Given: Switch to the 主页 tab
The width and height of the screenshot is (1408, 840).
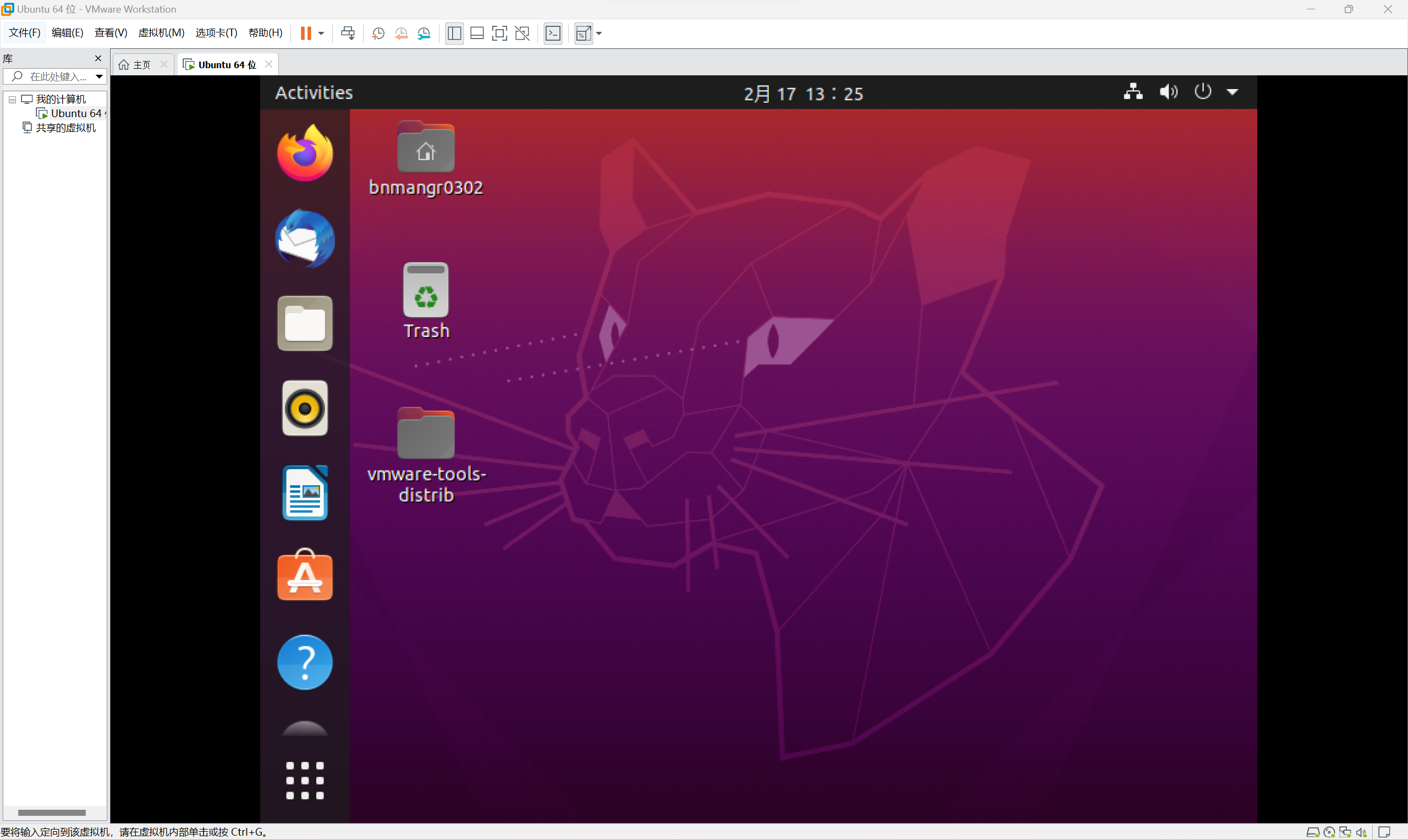Looking at the screenshot, I should point(141,64).
